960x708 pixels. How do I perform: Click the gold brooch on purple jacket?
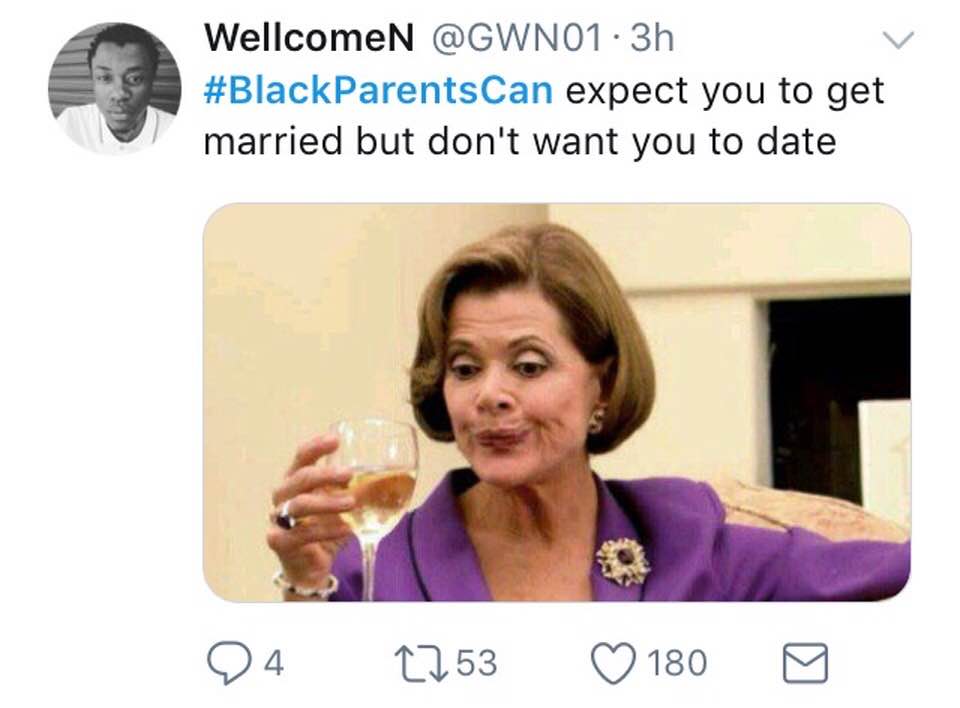[623, 560]
